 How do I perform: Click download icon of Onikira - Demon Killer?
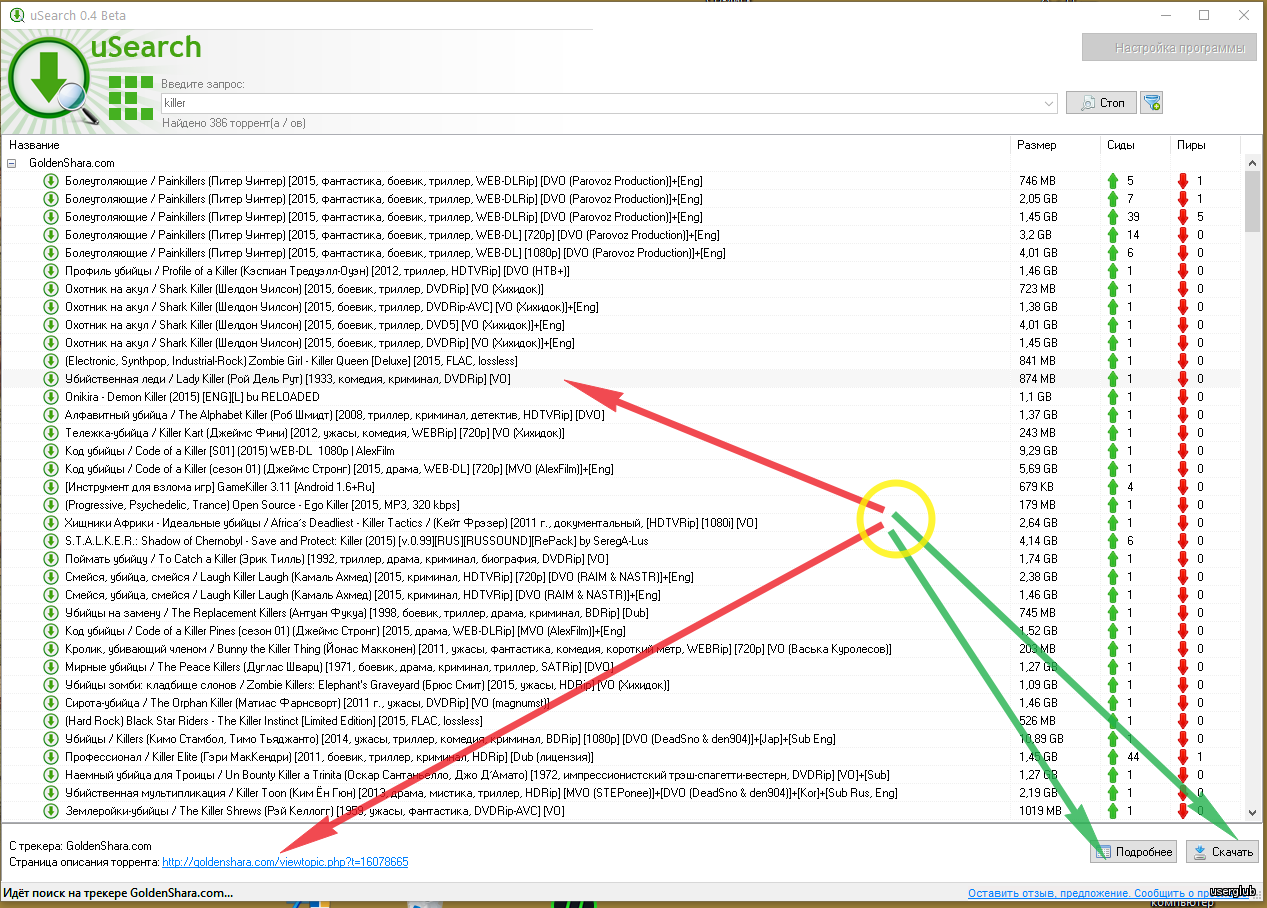click(x=51, y=397)
